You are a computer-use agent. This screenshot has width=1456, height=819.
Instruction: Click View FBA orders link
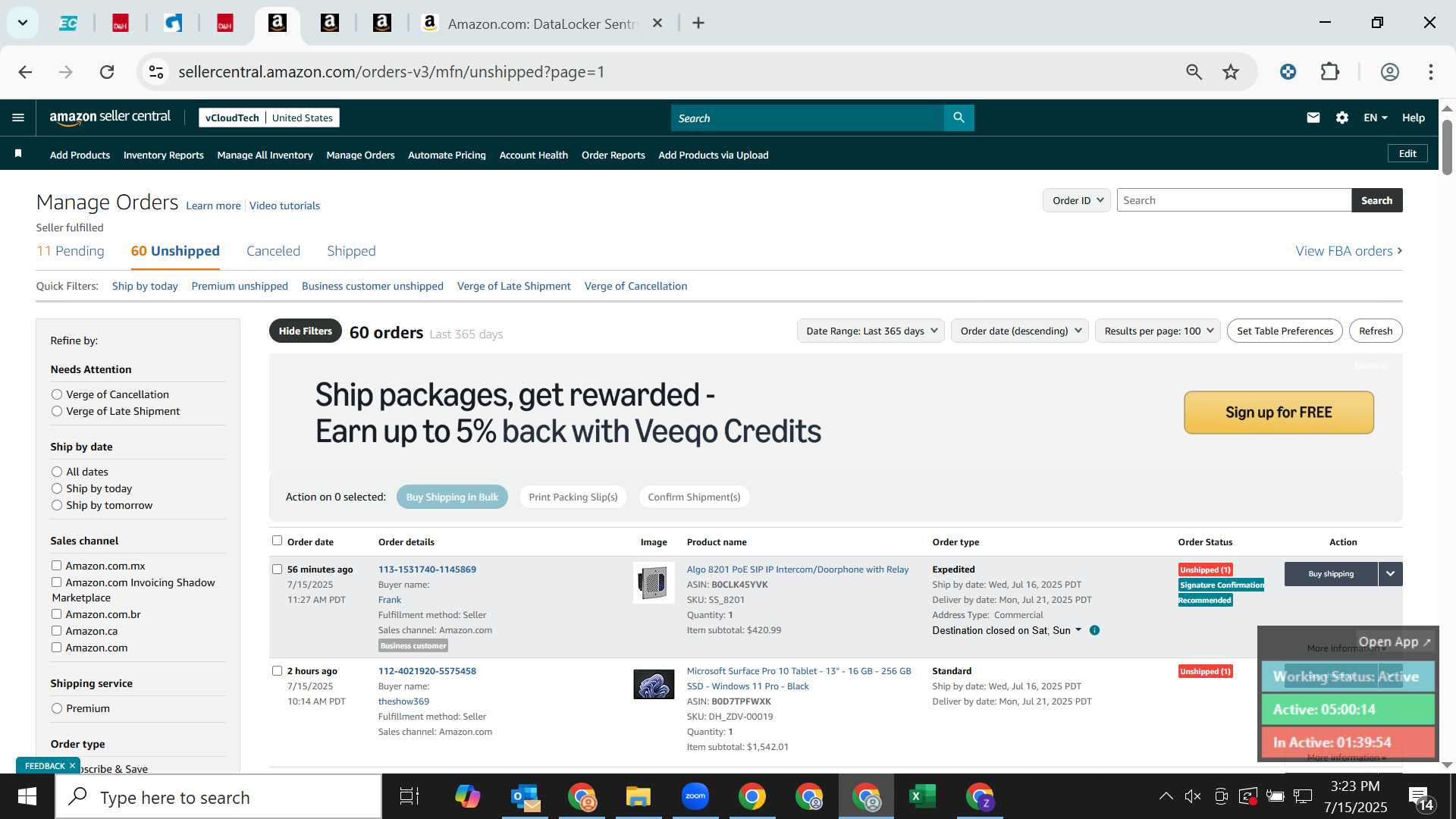point(1348,251)
